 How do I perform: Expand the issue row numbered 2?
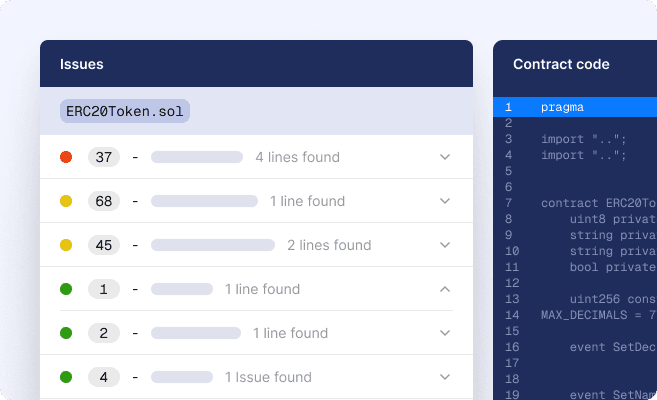[x=445, y=333]
